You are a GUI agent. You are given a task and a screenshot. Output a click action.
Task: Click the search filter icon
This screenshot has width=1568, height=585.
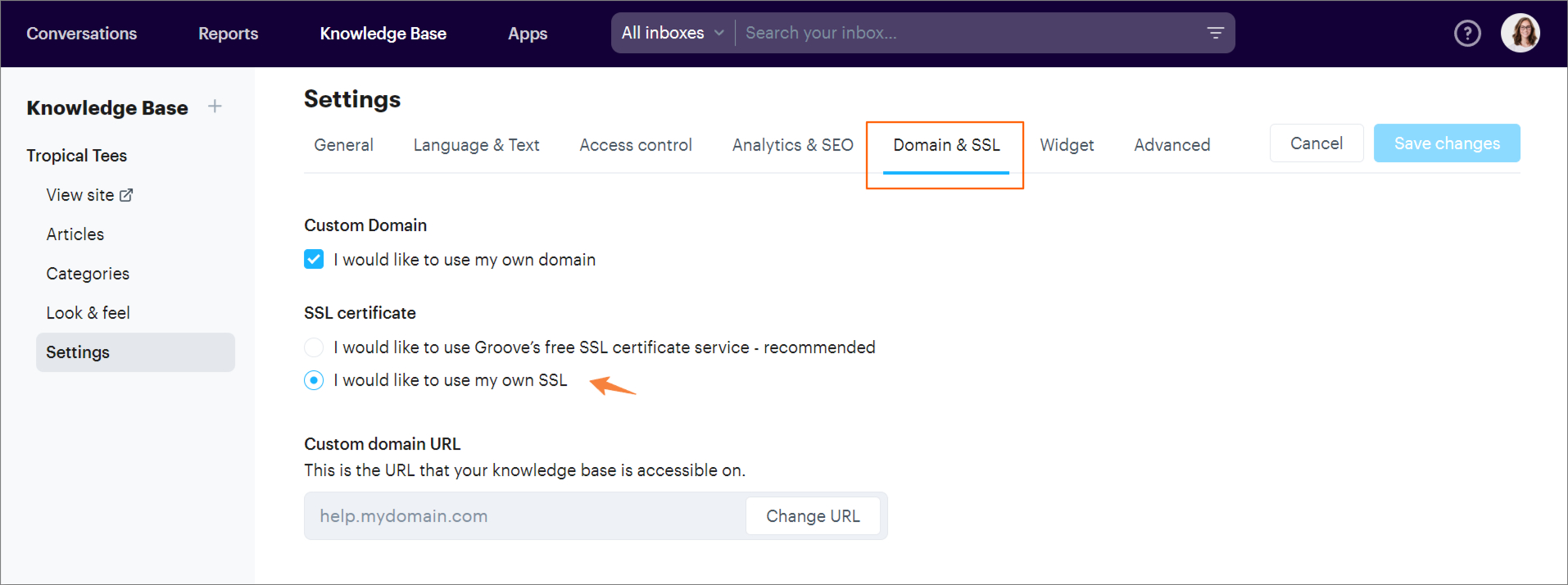tap(1215, 33)
